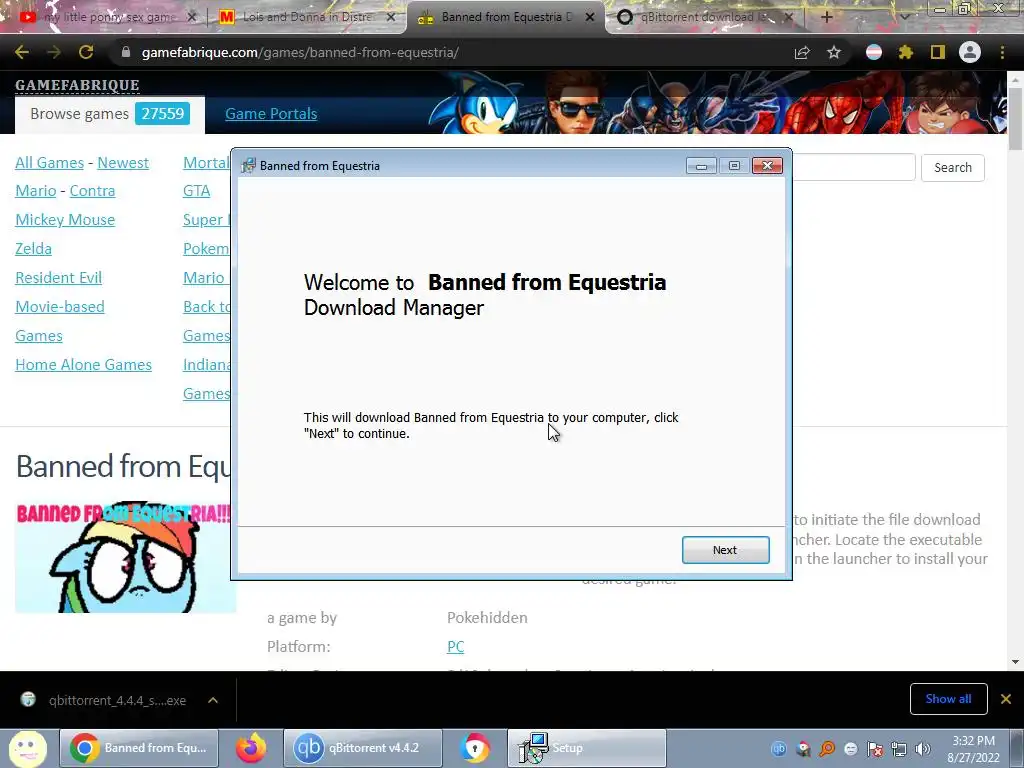Open the Newest games link
The image size is (1024, 768).
(123, 163)
